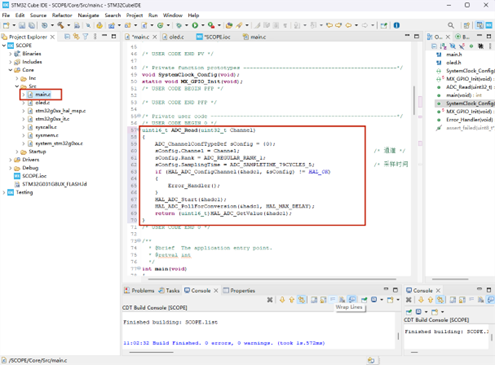Select ADC_Read in the Outline view

tap(468, 87)
